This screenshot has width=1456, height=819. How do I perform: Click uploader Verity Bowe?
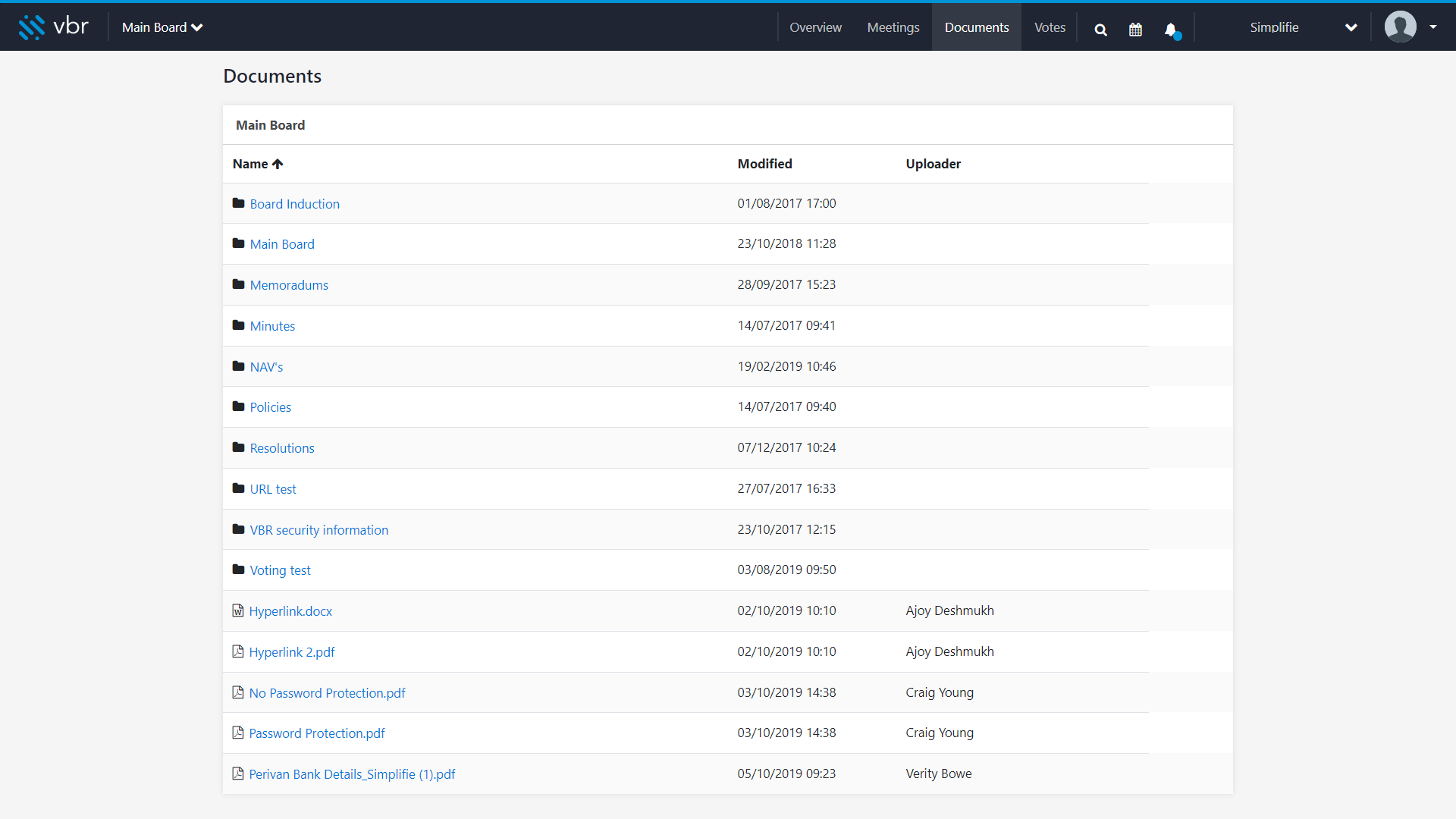[x=939, y=773]
